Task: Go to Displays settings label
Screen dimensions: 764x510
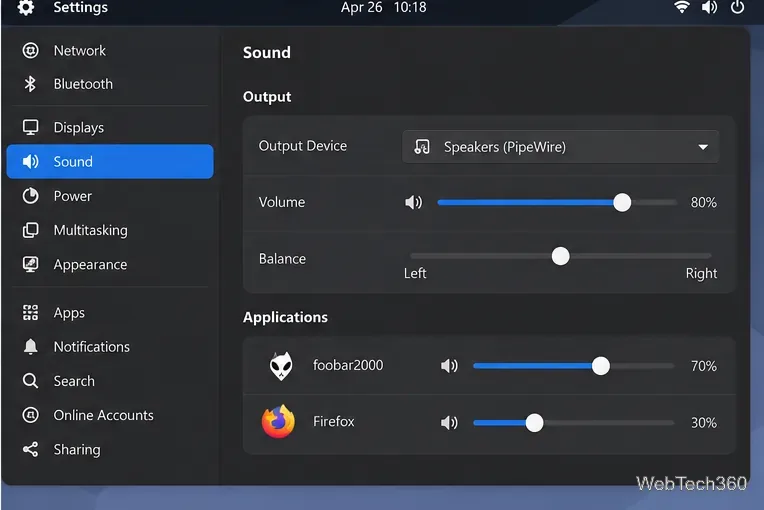Action: point(78,128)
